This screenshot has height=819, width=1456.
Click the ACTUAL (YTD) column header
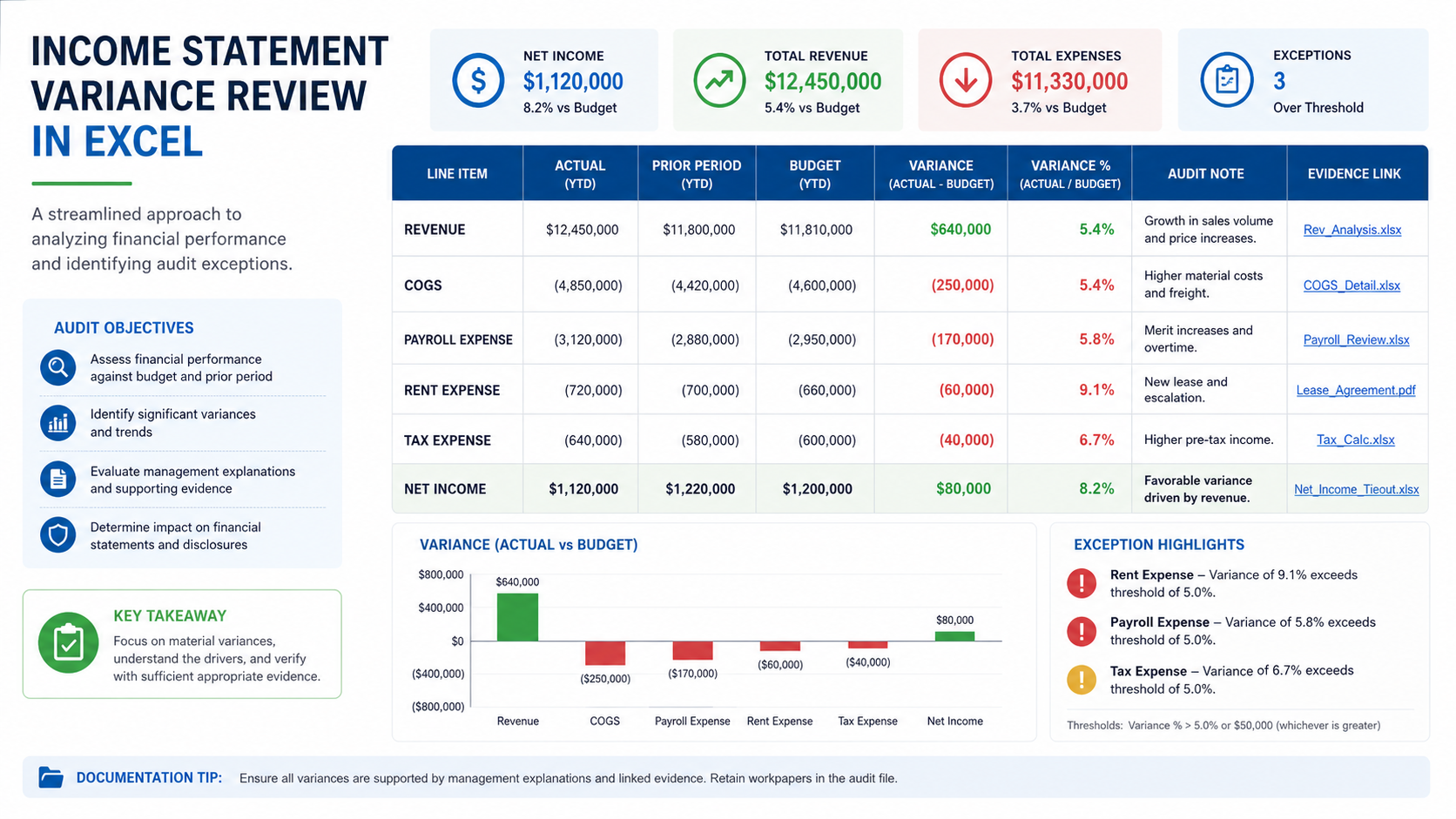coord(580,174)
